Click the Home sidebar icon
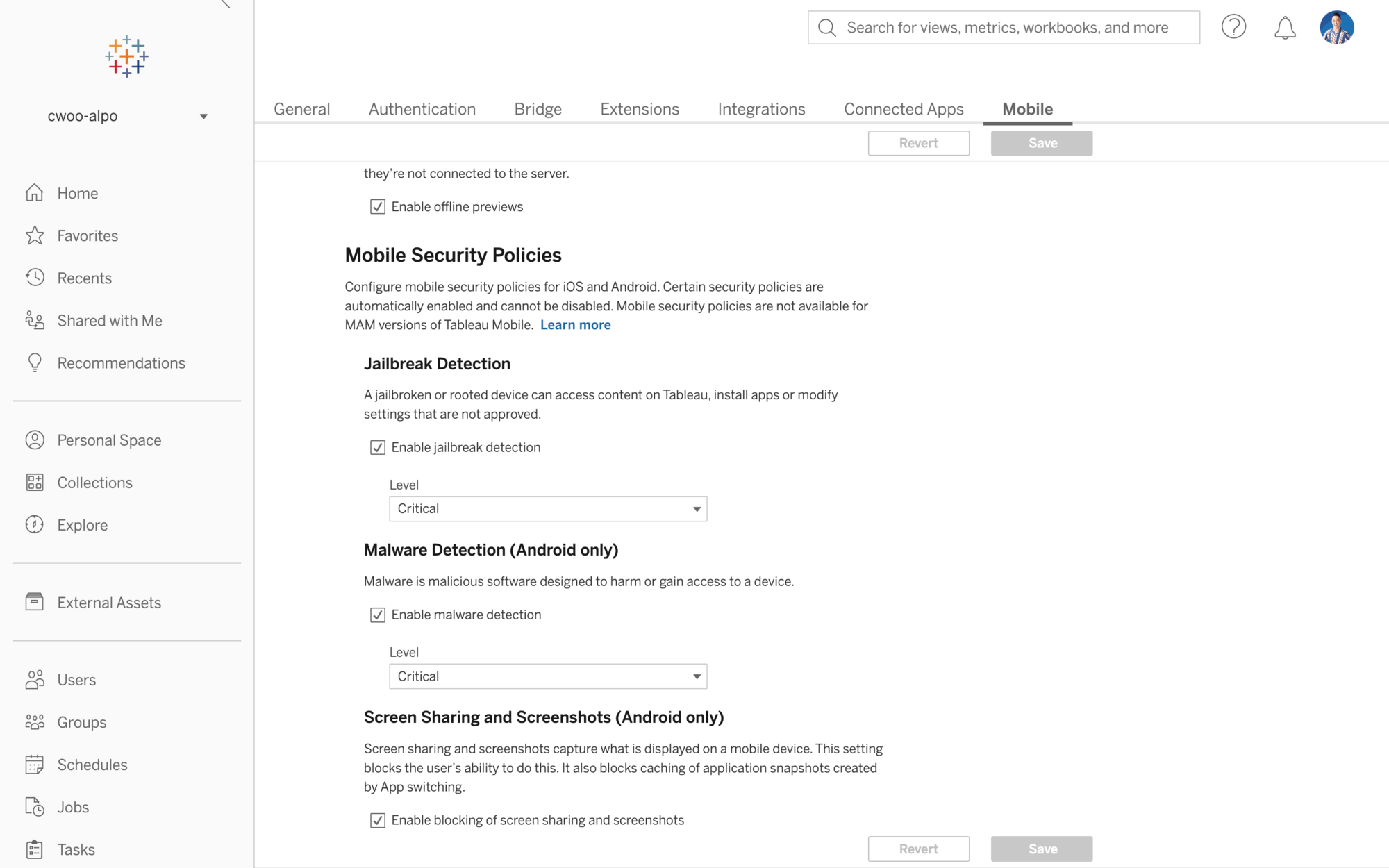The height and width of the screenshot is (868, 1389). pyautogui.click(x=35, y=193)
